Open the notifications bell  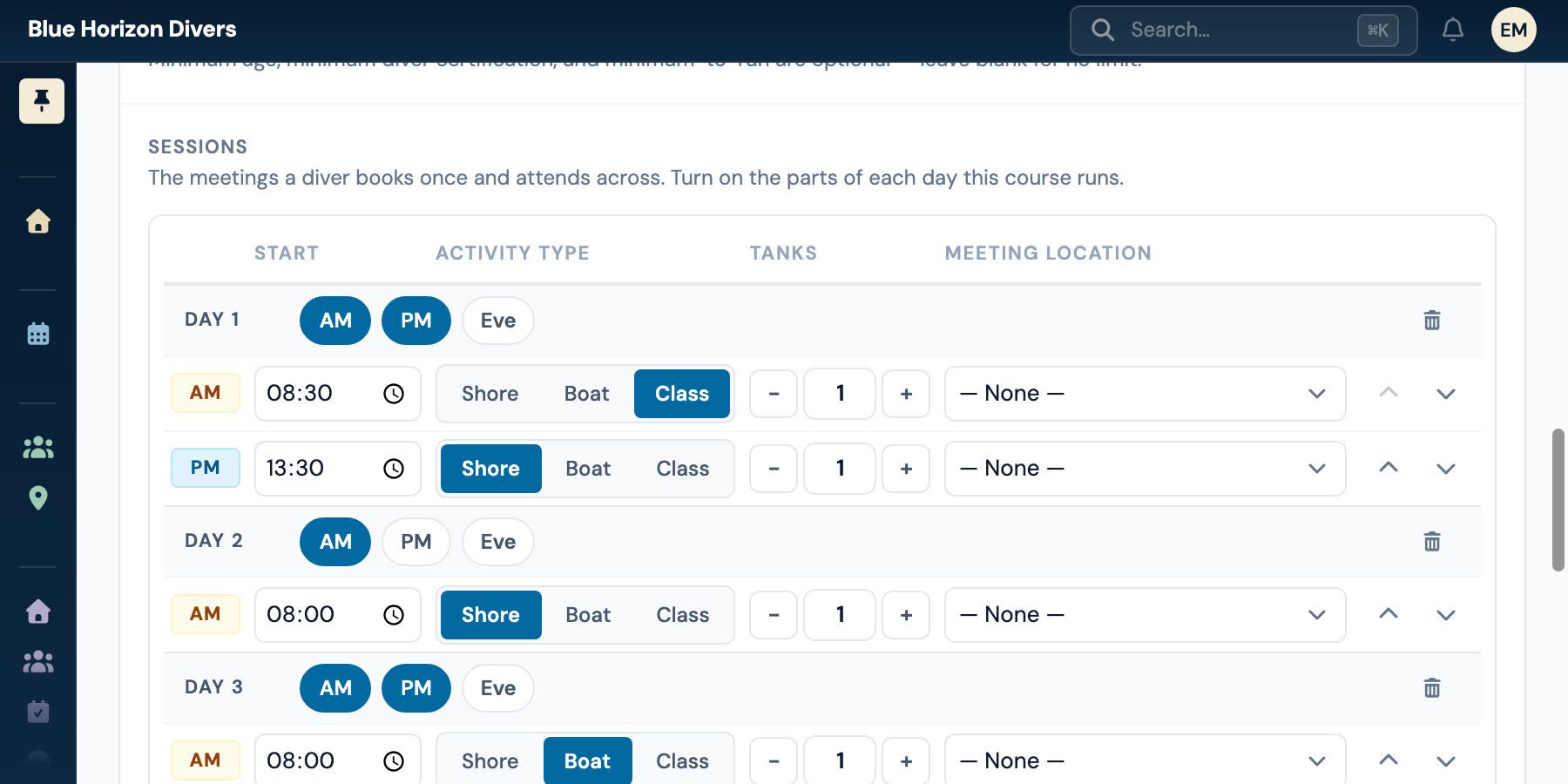point(1453,30)
